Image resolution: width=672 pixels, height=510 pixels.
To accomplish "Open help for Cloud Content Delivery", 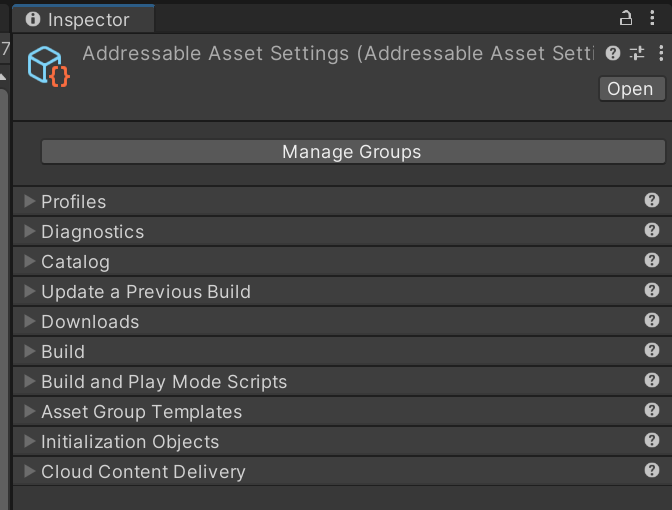I will tap(652, 471).
